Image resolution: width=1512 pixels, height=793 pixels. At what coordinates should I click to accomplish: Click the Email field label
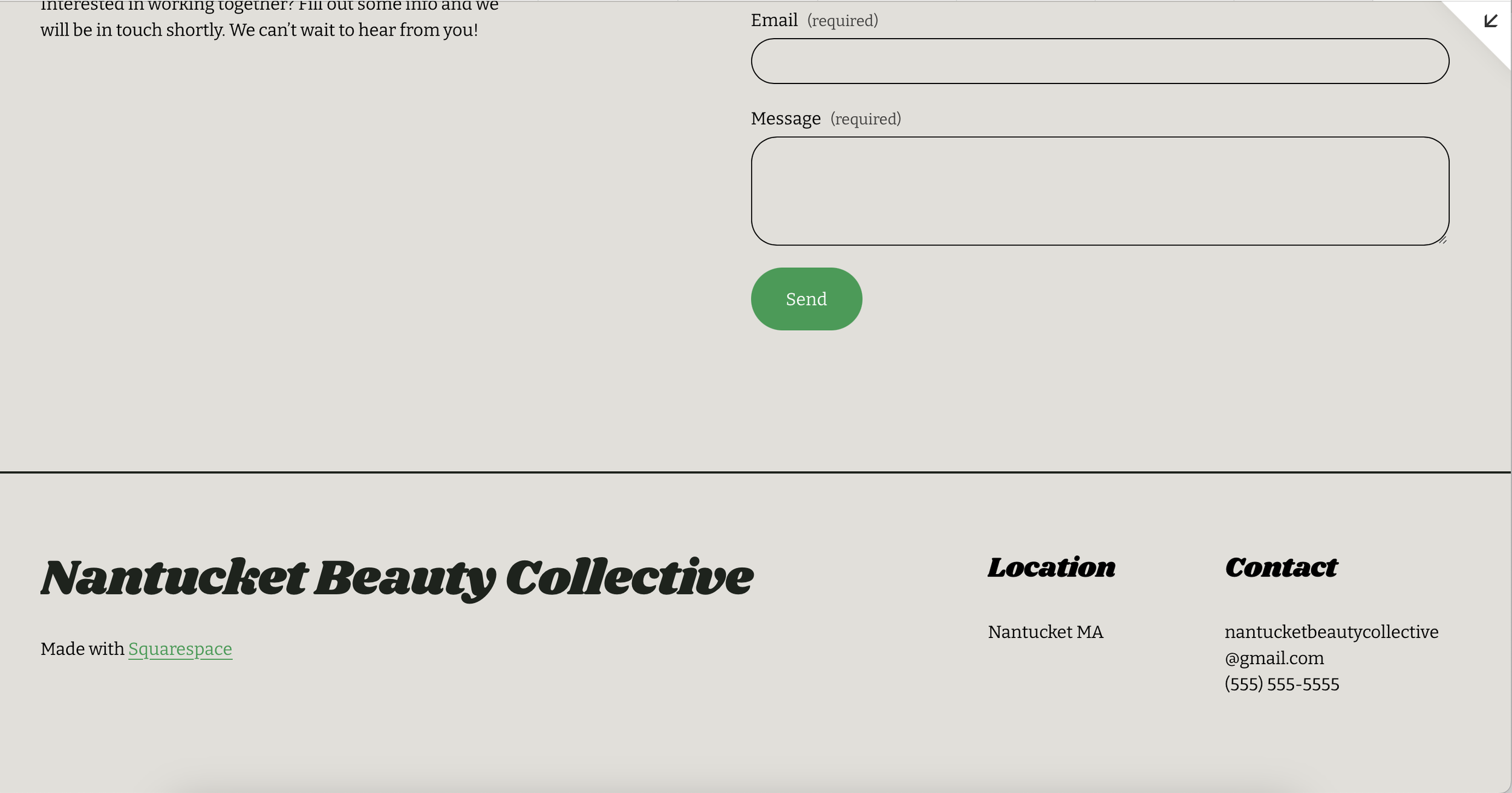pos(774,21)
